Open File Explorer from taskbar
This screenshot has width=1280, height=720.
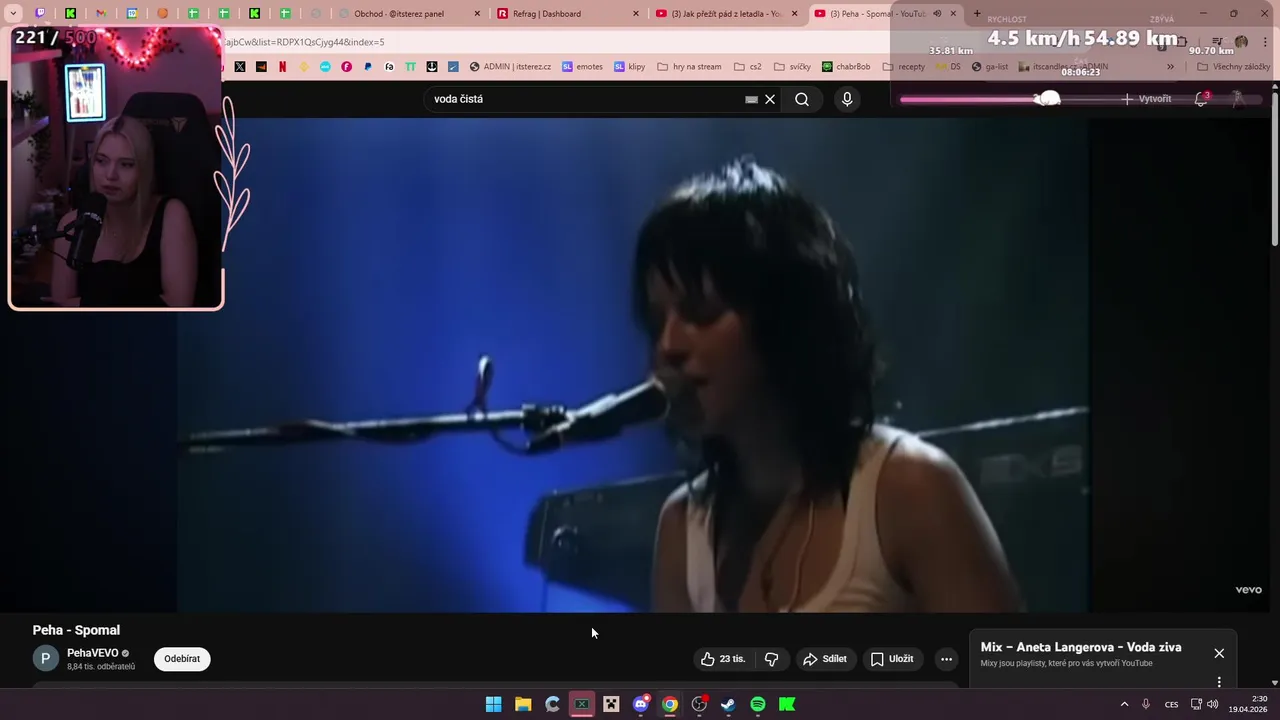click(523, 704)
